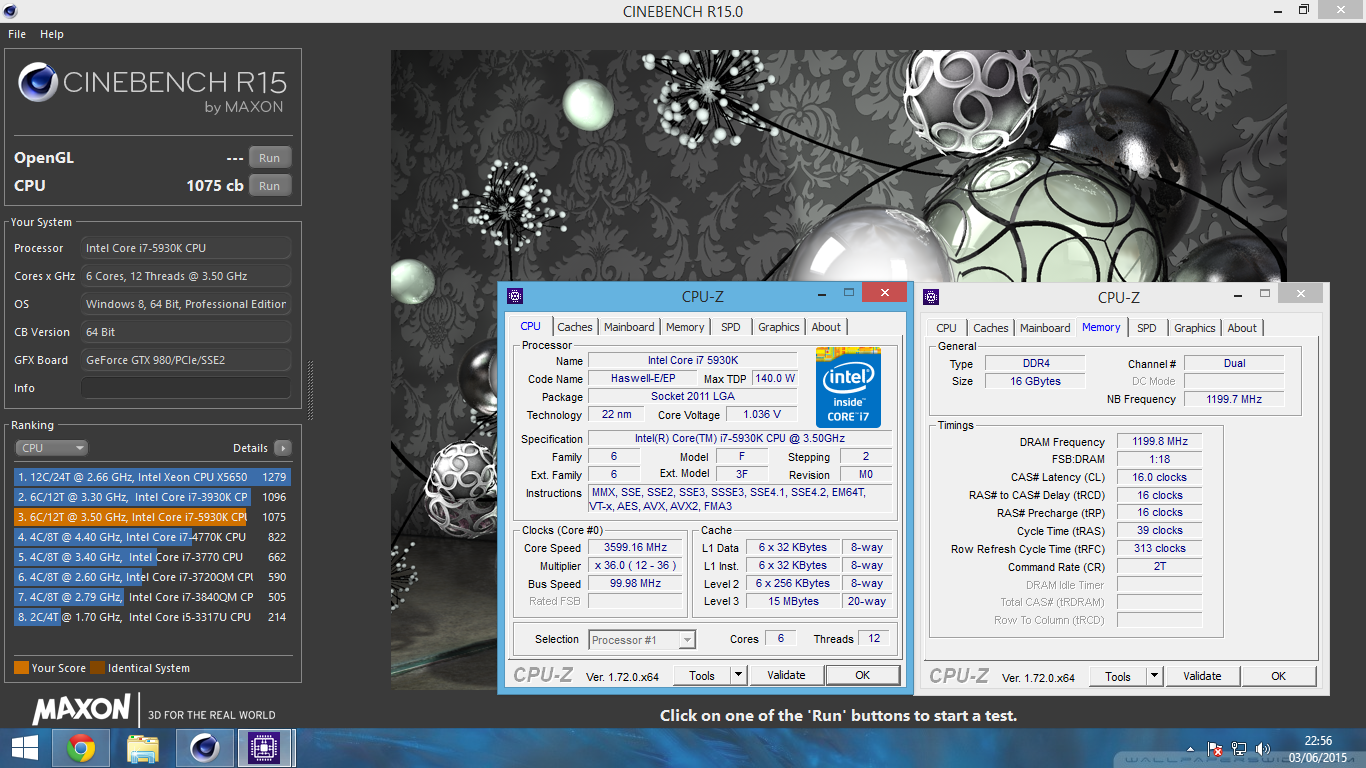The height and width of the screenshot is (768, 1366).
Task: Switch to Caches tab in left CPU-Z
Action: [x=575, y=327]
